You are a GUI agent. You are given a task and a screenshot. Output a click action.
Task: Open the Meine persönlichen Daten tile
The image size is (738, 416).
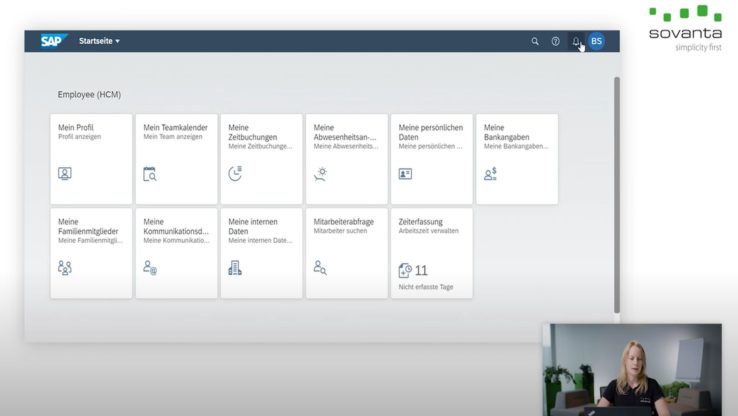431,158
